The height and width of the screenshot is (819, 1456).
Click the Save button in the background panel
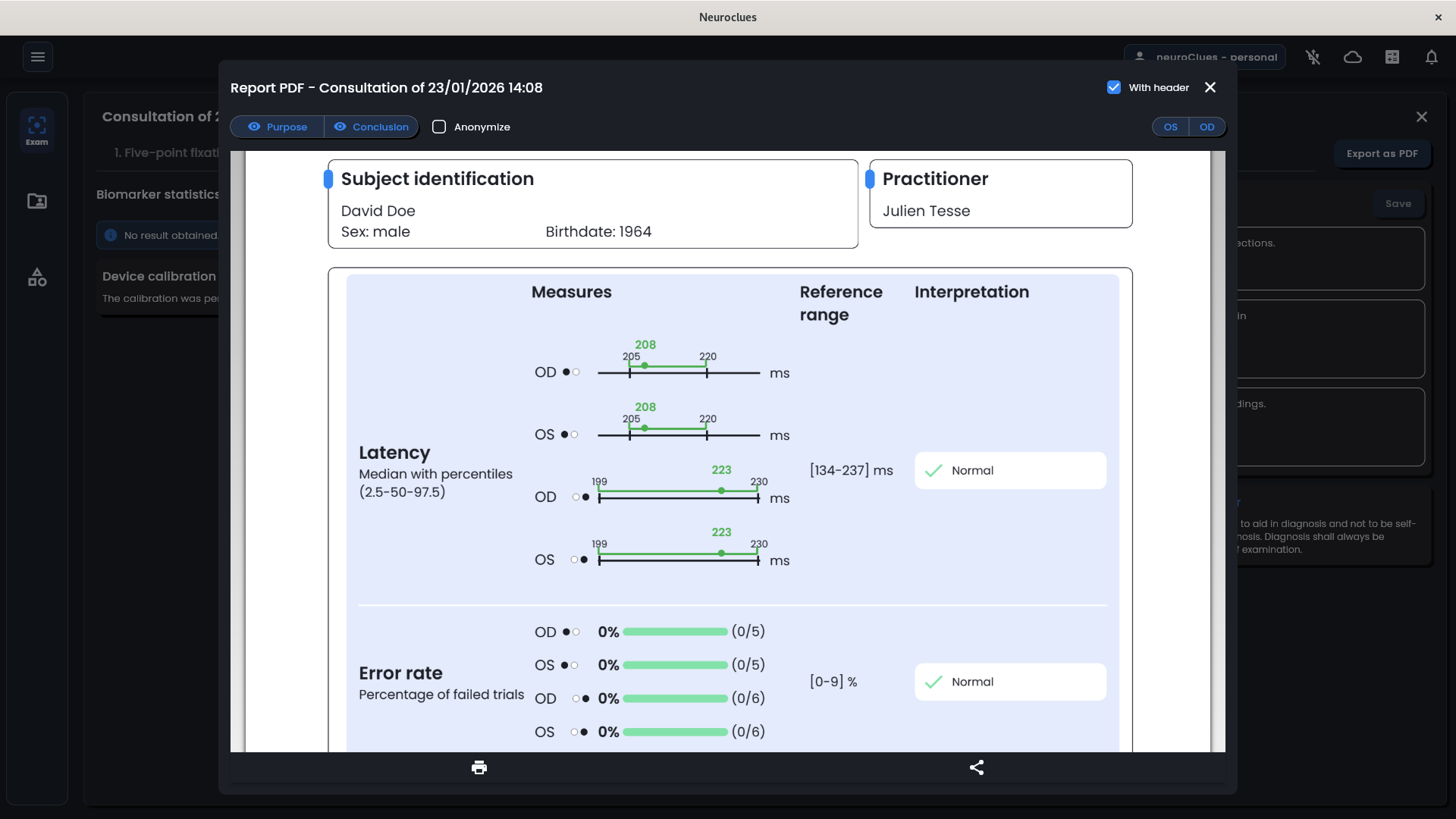(1398, 203)
